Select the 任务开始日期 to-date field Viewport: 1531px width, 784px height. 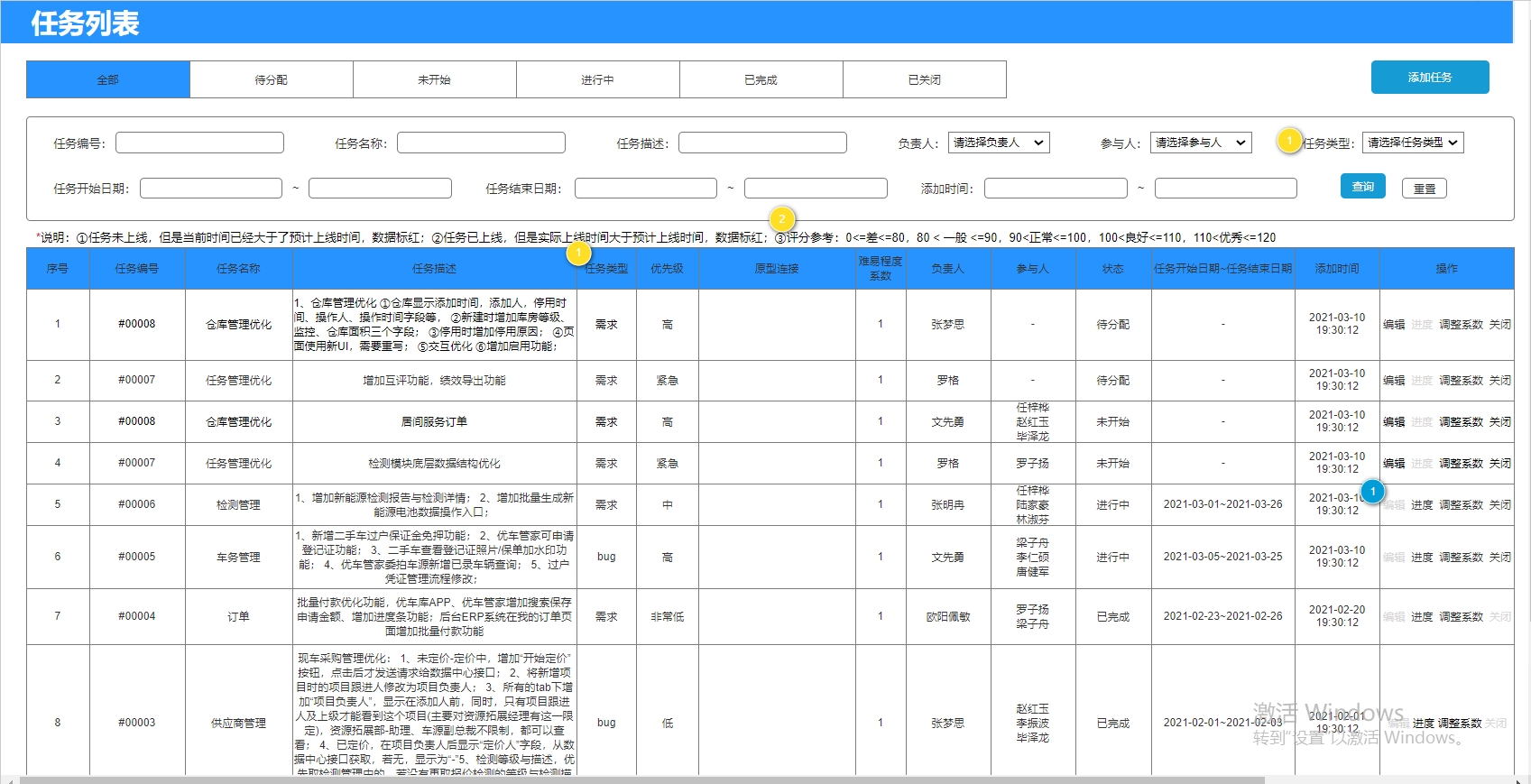(x=380, y=188)
